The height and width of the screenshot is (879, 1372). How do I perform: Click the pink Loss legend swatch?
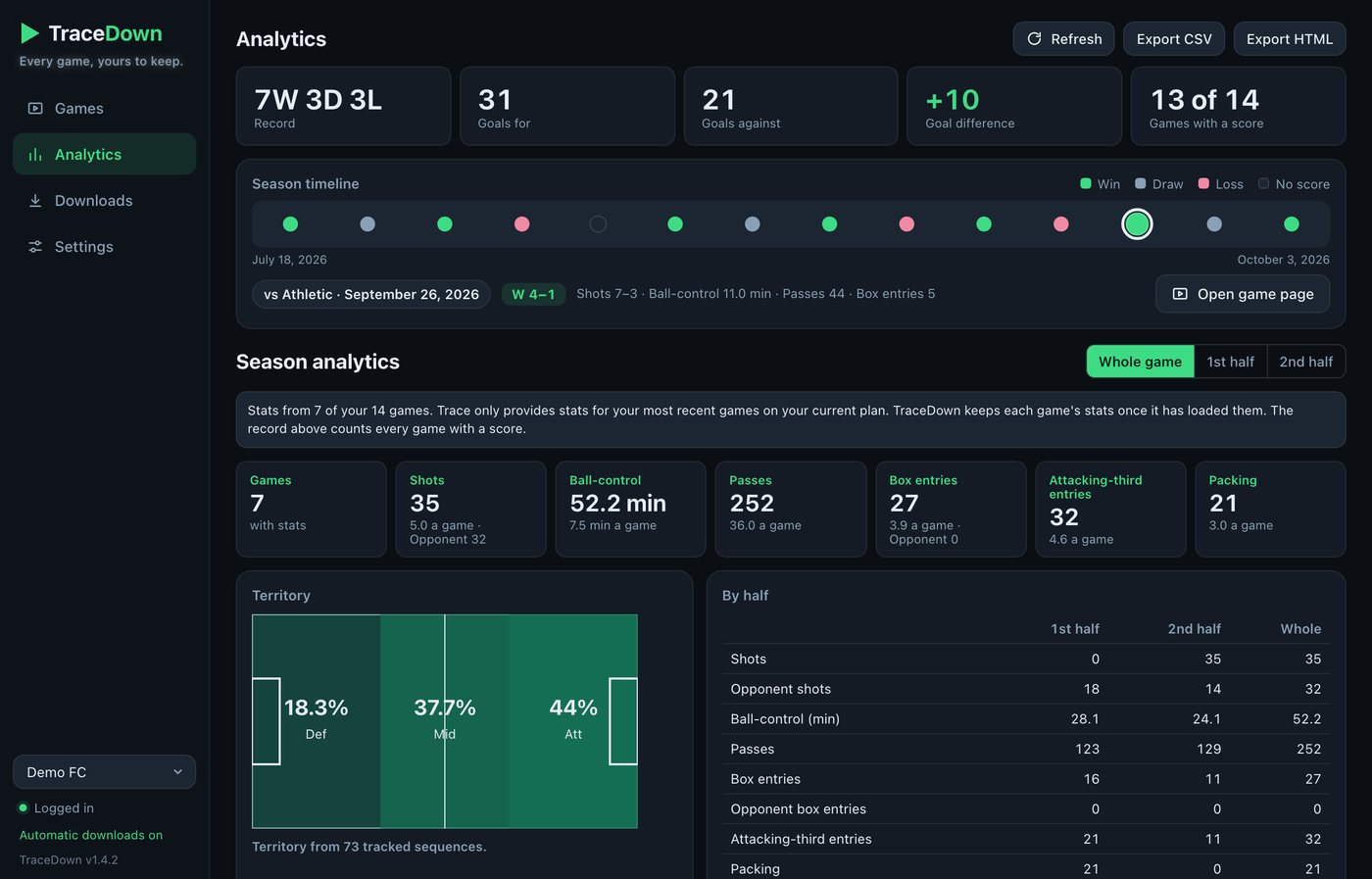pos(1203,183)
